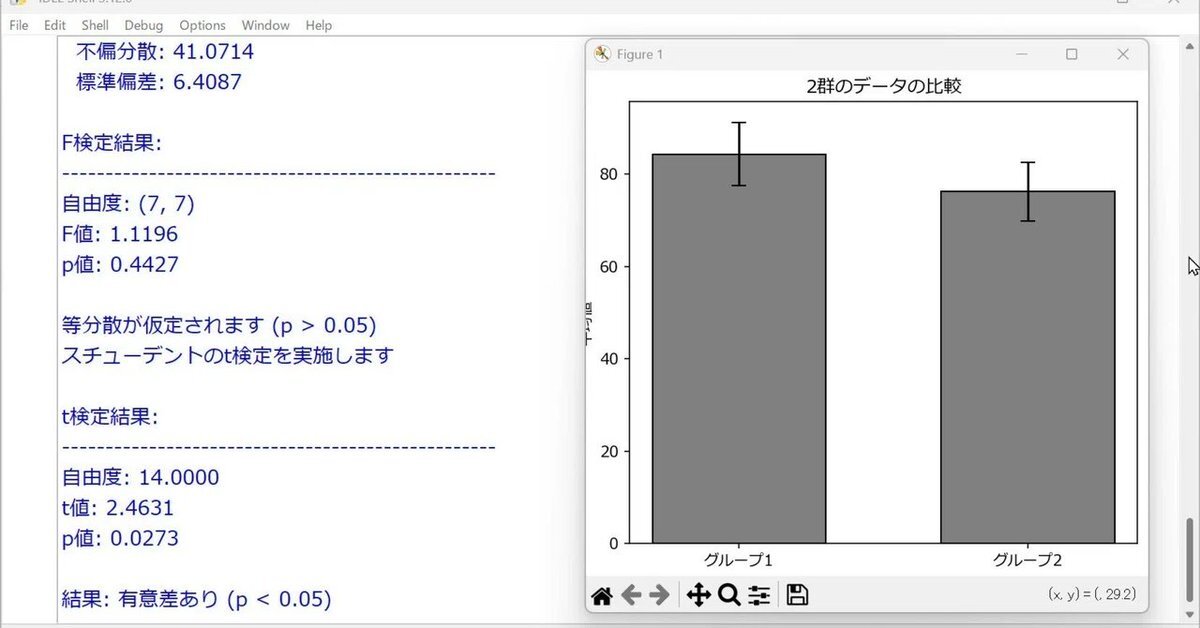
Task: Click the グループ2 axis label
Action: (1027, 560)
